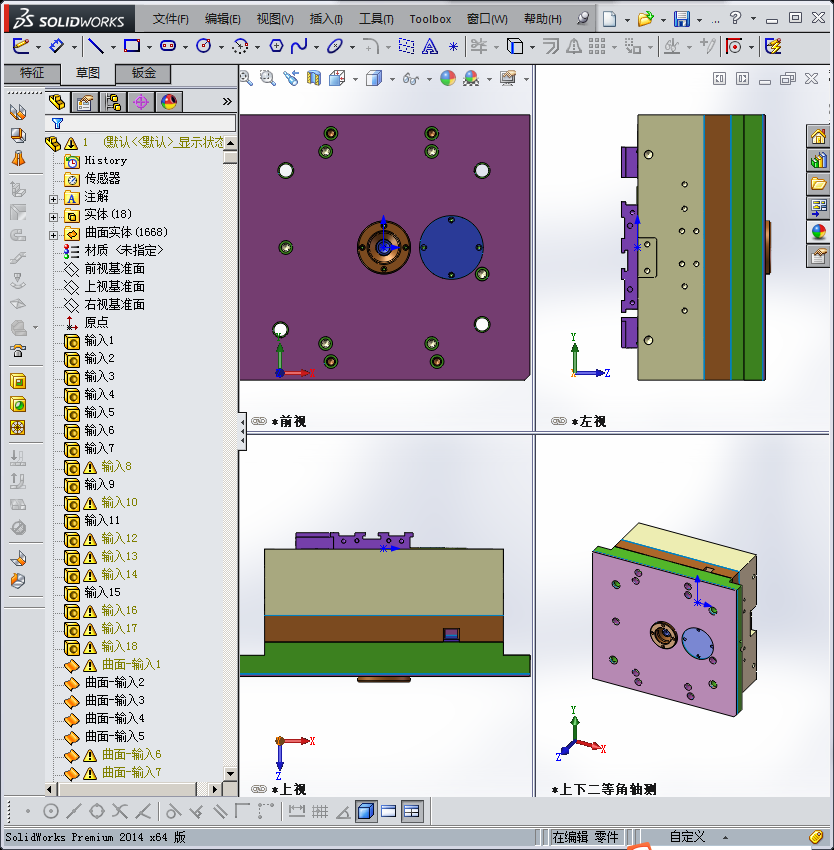Select the Spline tool
This screenshot has height=850, width=834.
click(299, 46)
